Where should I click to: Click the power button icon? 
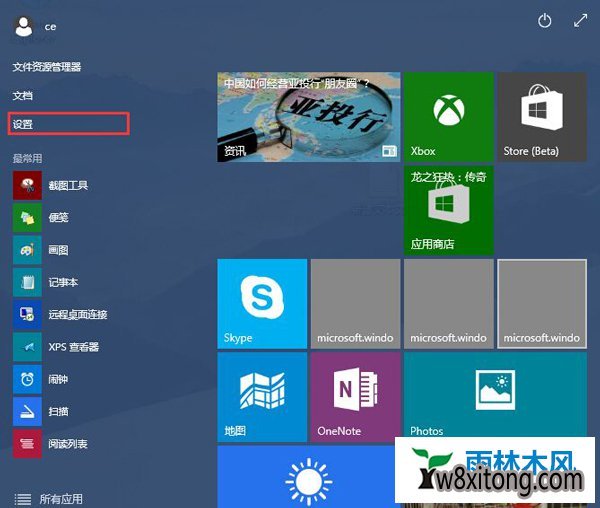tap(545, 21)
